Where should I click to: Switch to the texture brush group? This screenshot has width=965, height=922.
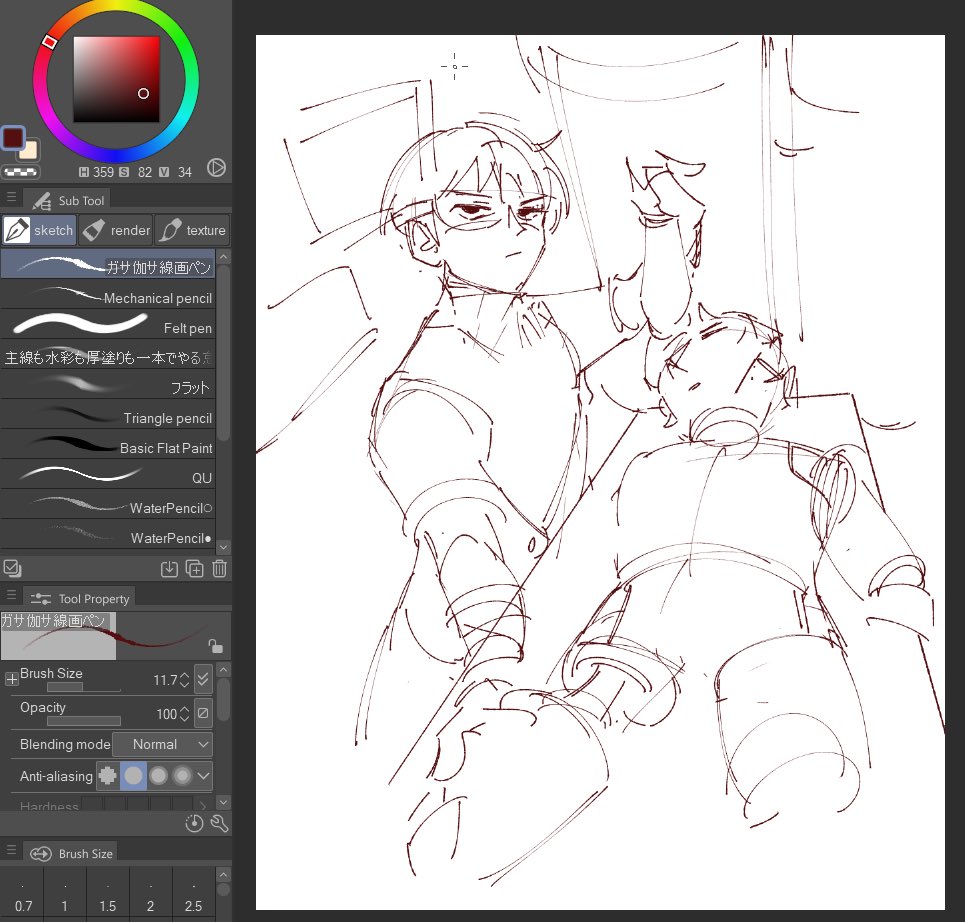[x=192, y=230]
